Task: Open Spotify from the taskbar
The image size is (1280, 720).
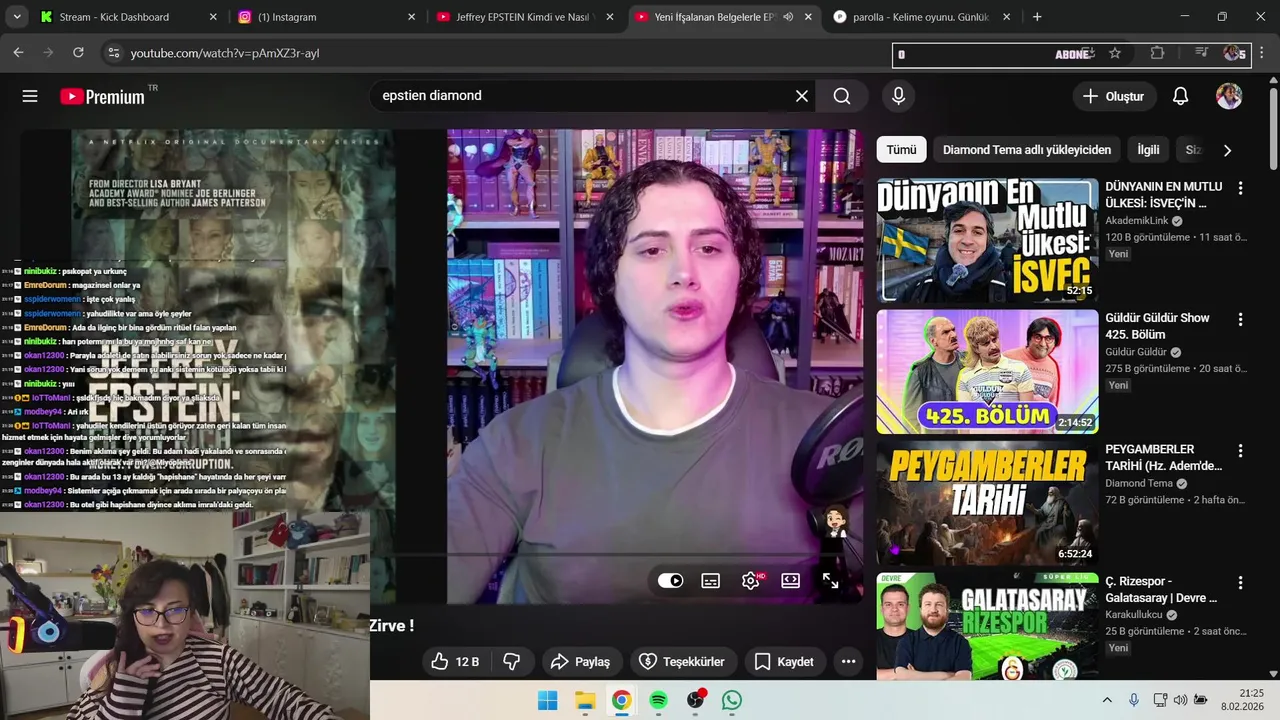Action: pyautogui.click(x=658, y=700)
